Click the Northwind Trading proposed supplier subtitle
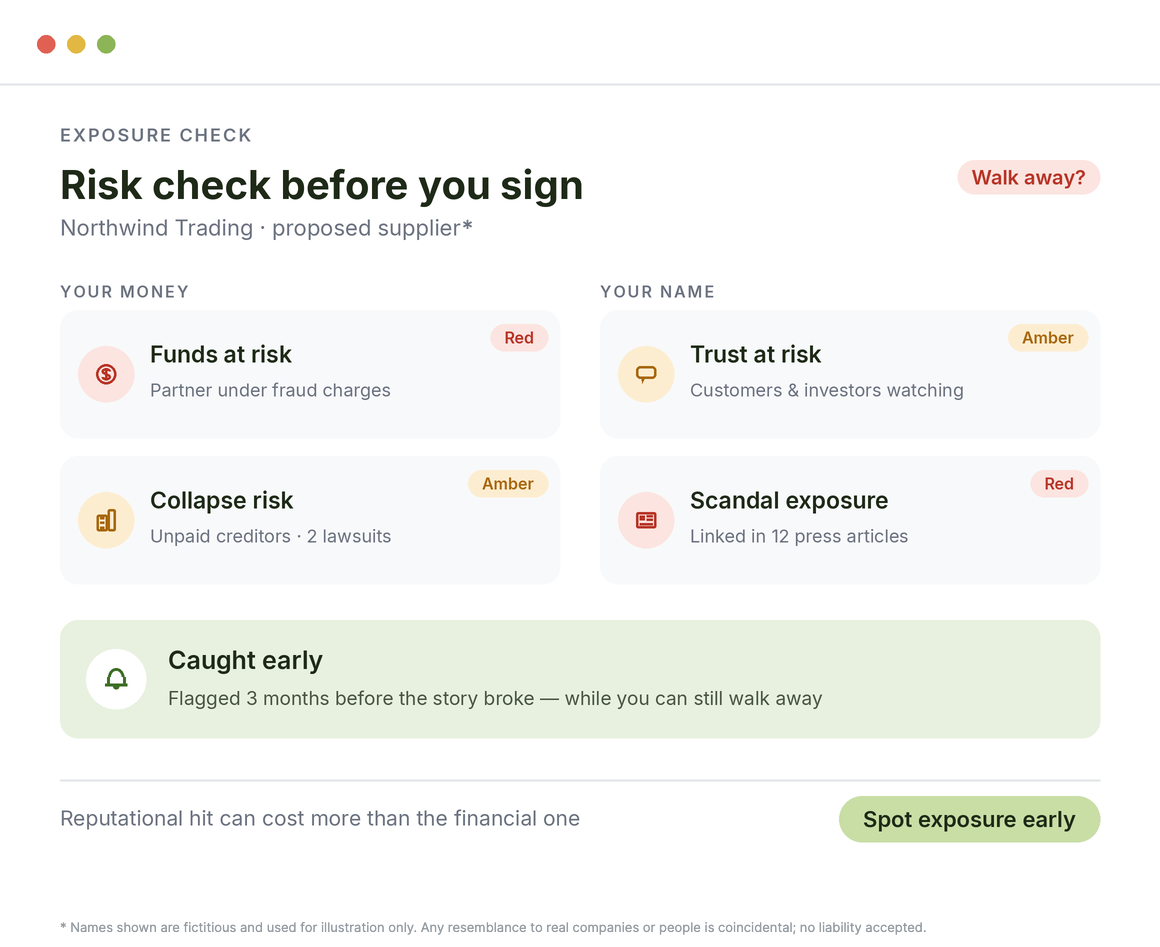 (266, 228)
